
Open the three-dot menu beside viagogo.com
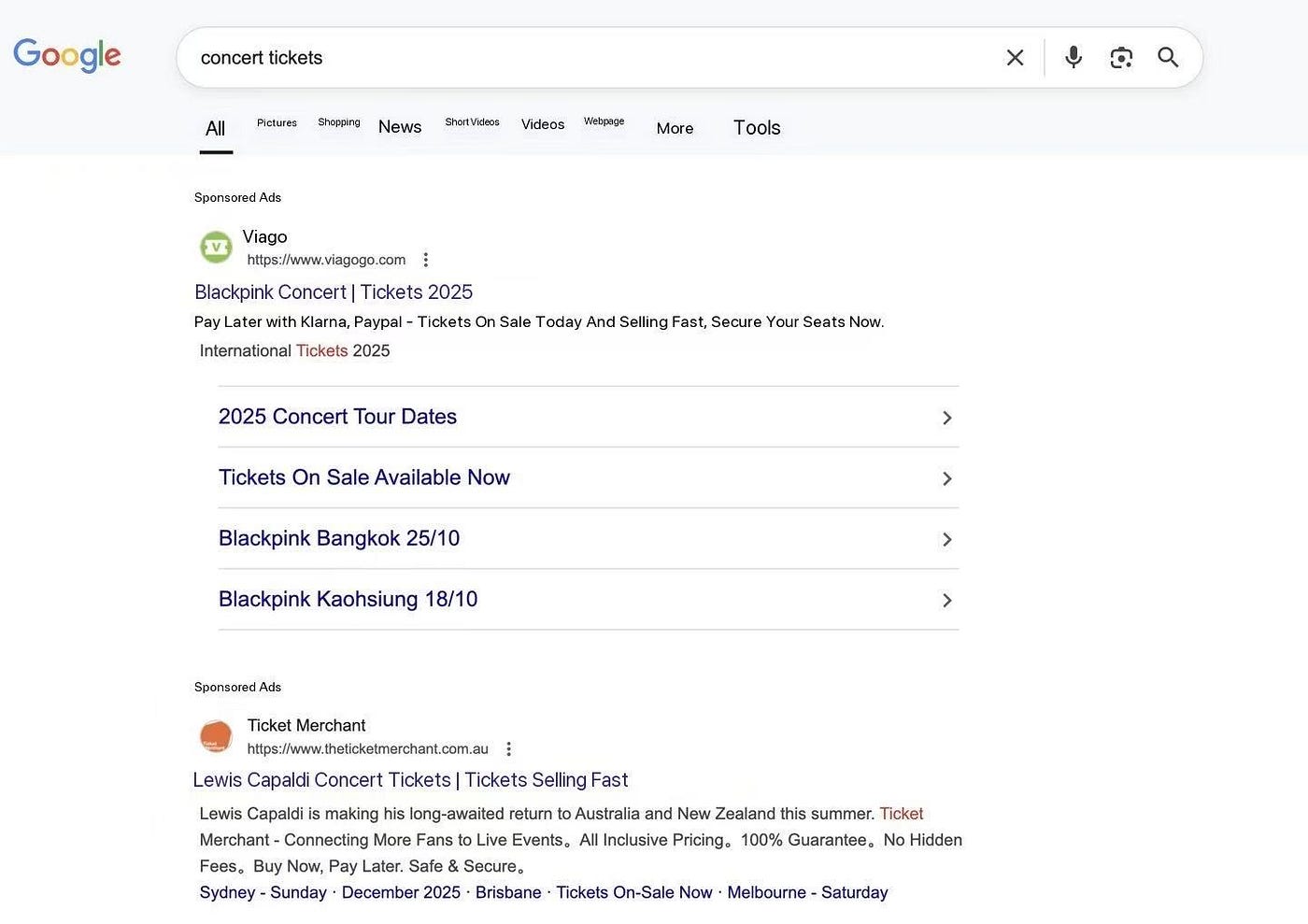426,260
